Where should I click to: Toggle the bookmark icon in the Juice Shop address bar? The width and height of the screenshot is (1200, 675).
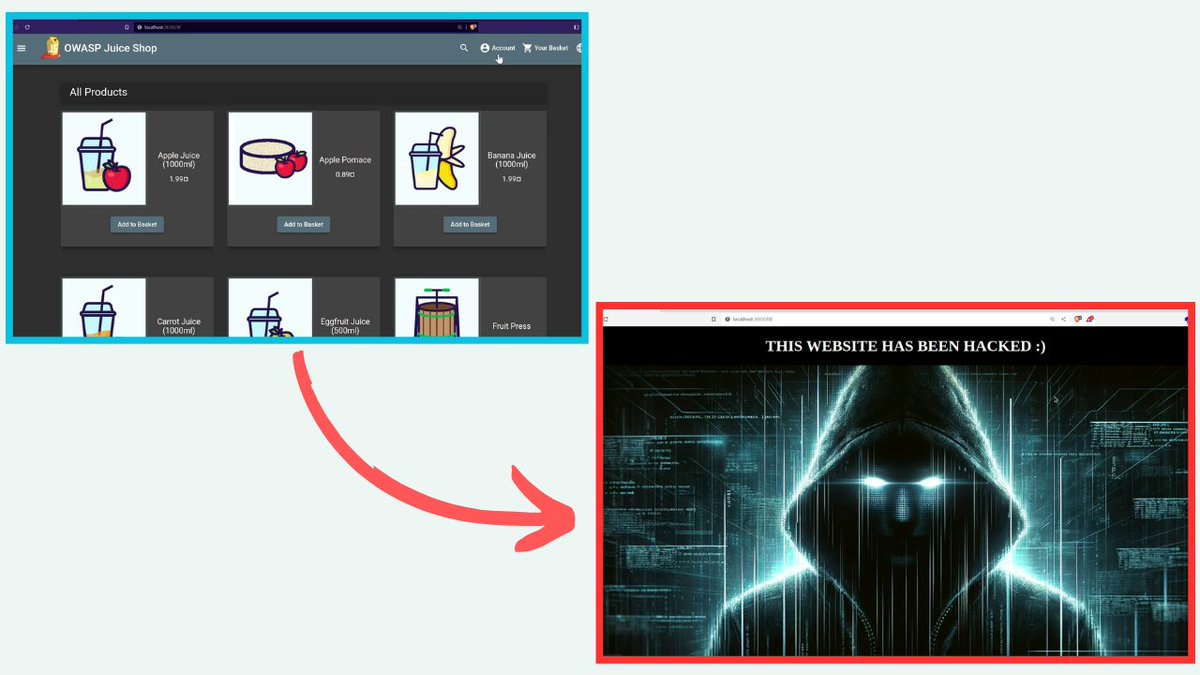(x=127, y=27)
